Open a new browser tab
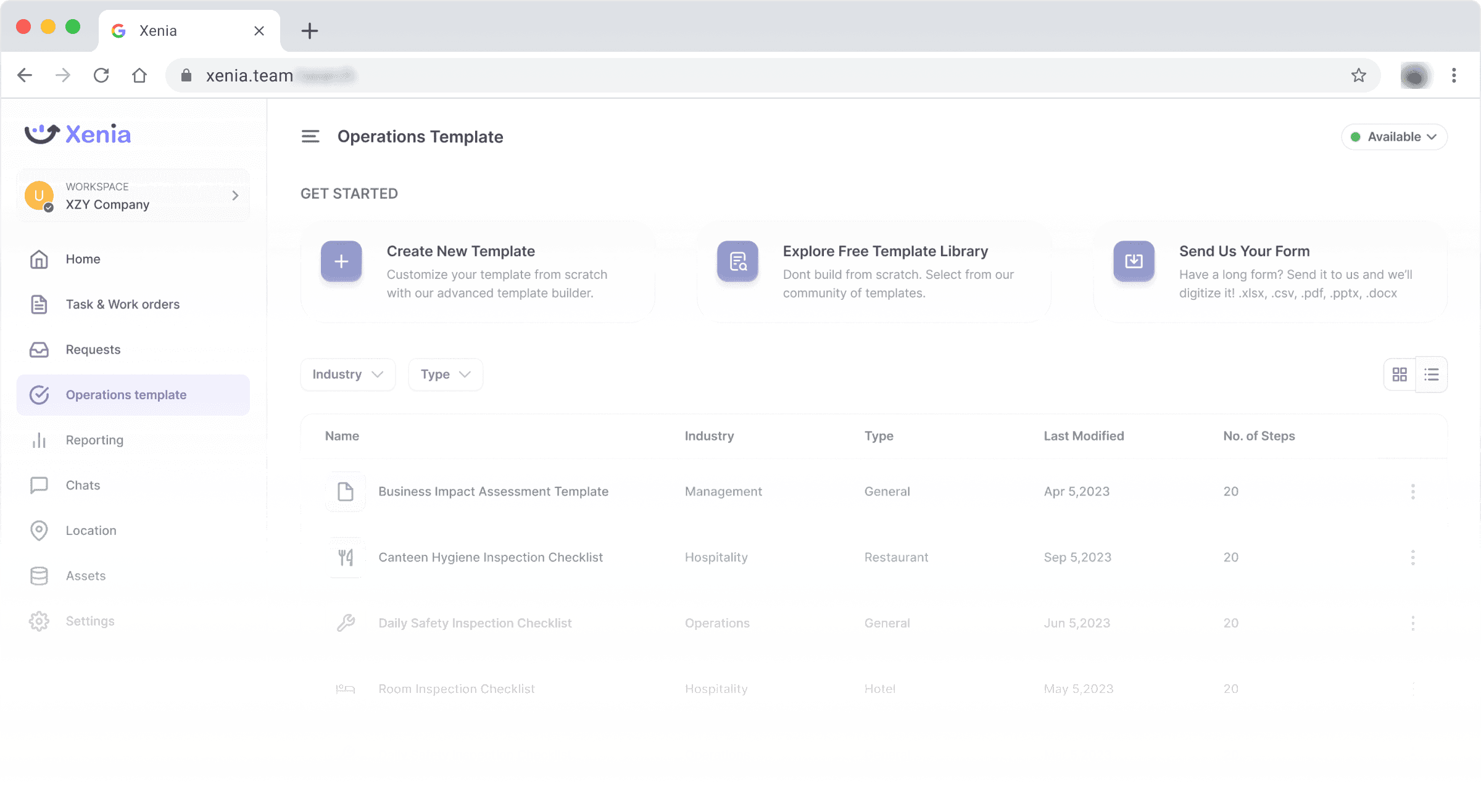This screenshot has width=1481, height=812. tap(310, 30)
